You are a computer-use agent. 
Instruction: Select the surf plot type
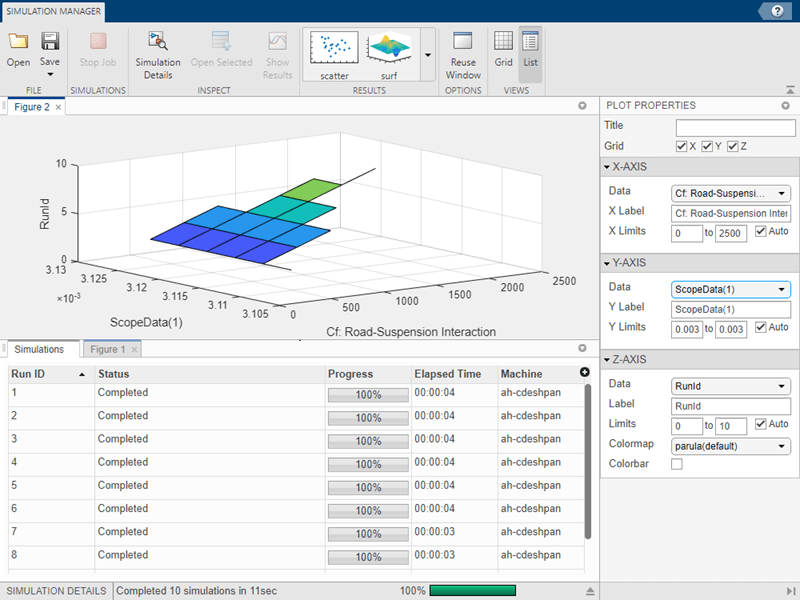[x=388, y=54]
